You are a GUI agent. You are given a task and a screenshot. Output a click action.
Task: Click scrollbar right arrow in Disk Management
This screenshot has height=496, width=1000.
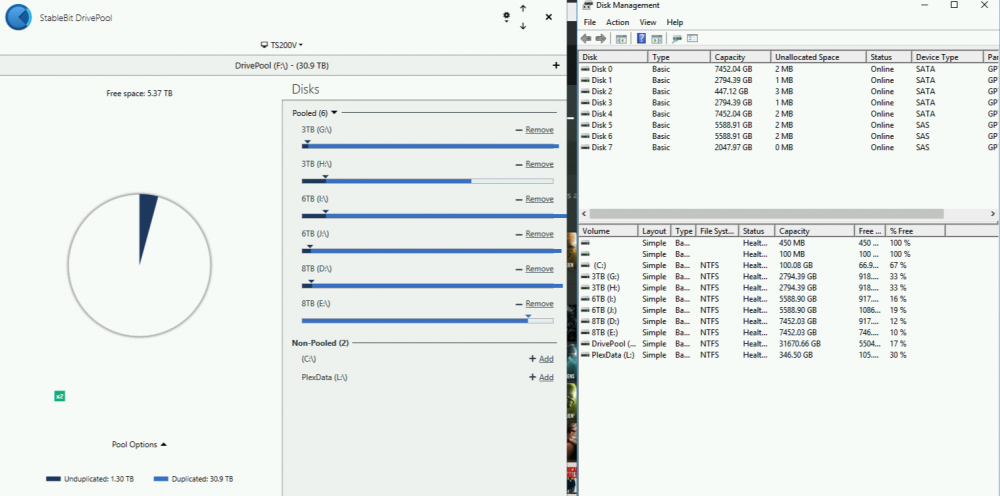pyautogui.click(x=993, y=214)
